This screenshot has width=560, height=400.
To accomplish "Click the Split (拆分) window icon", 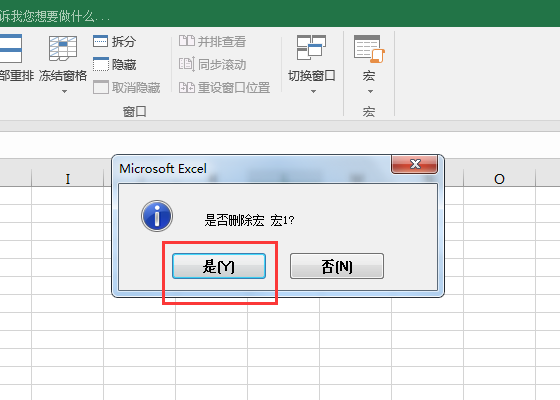I will tap(100, 41).
